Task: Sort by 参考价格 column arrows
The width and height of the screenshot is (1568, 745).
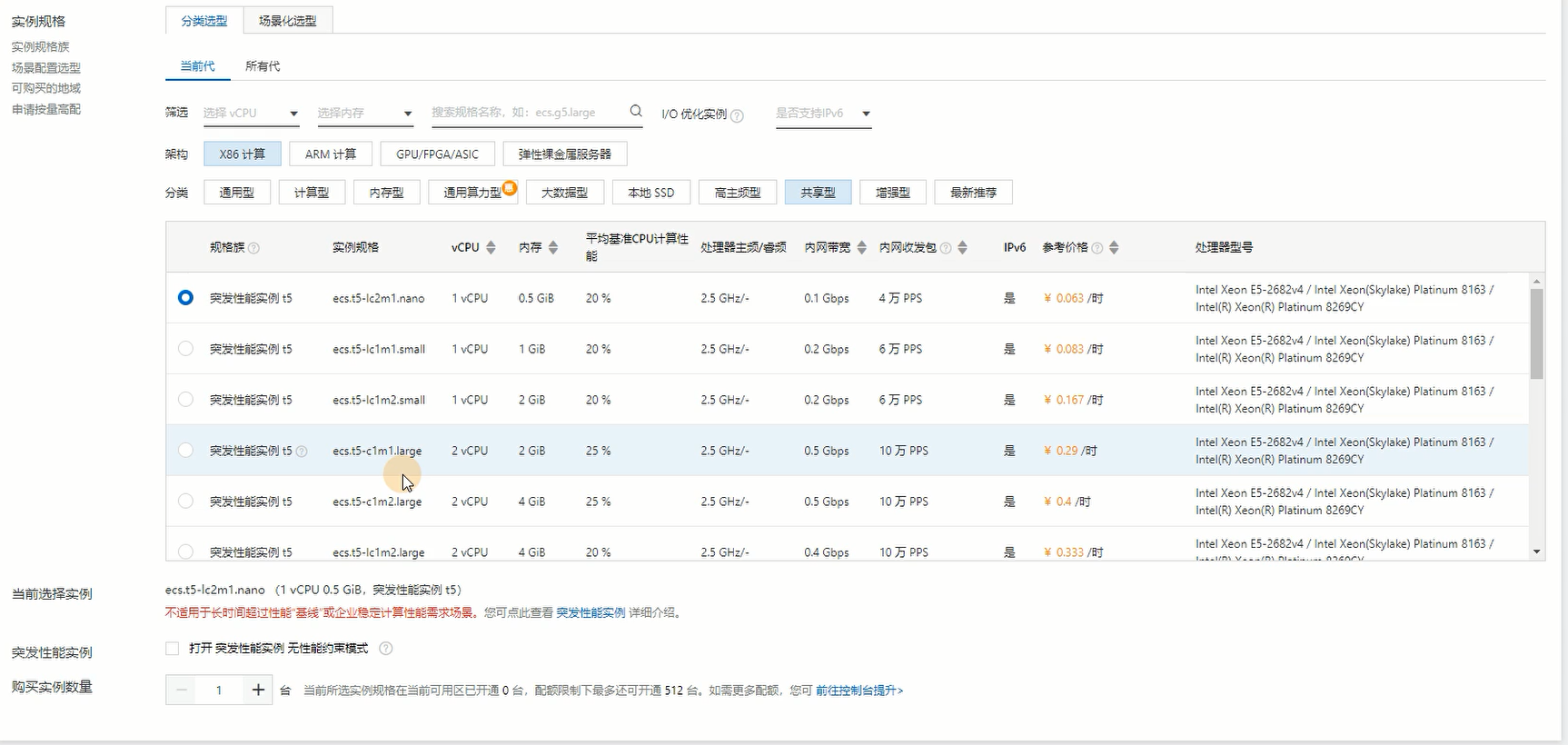Action: 1114,247
